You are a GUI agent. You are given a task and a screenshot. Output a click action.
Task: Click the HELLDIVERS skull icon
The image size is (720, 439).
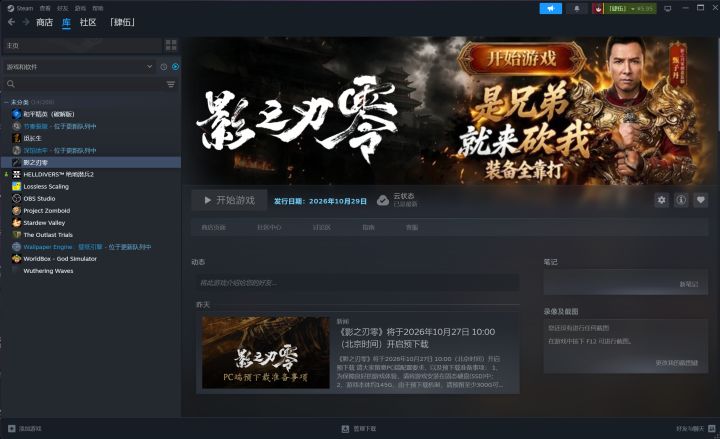point(17,174)
